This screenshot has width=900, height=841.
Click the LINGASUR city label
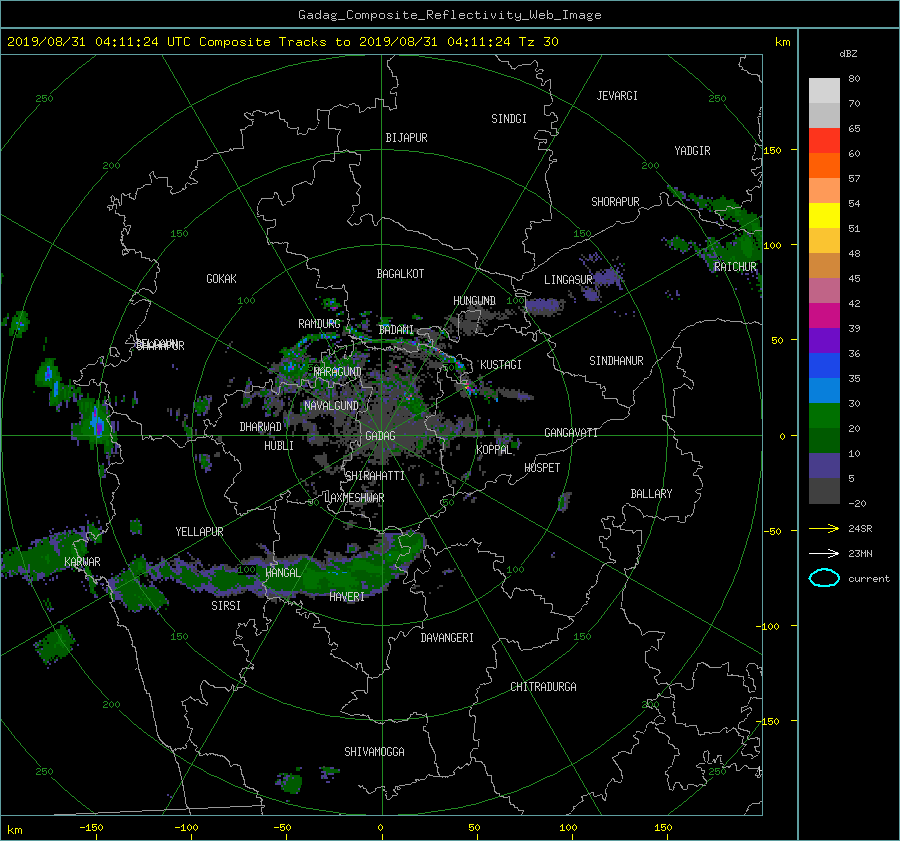pyautogui.click(x=568, y=280)
